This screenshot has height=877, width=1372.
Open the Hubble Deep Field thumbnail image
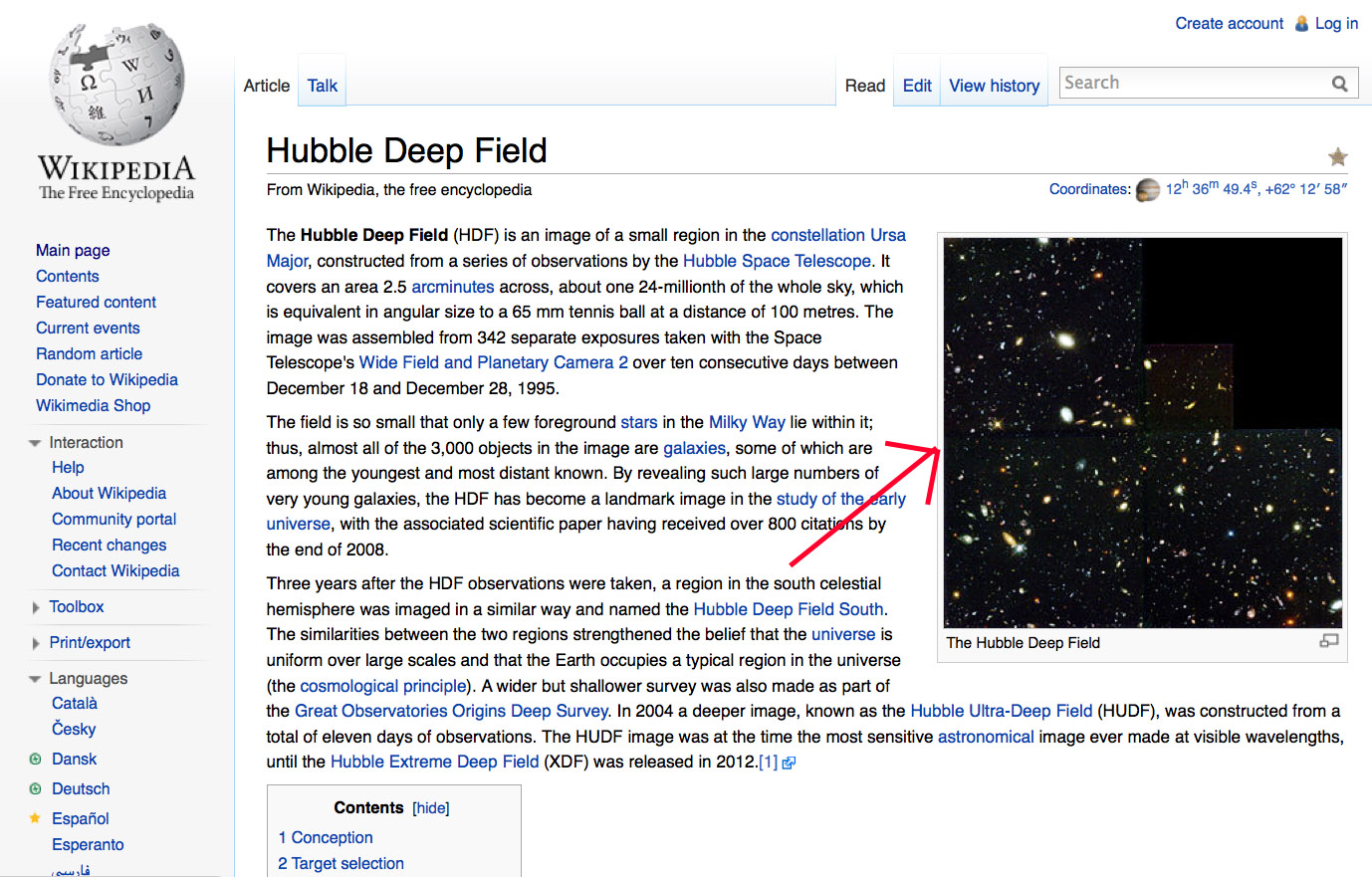point(1143,432)
